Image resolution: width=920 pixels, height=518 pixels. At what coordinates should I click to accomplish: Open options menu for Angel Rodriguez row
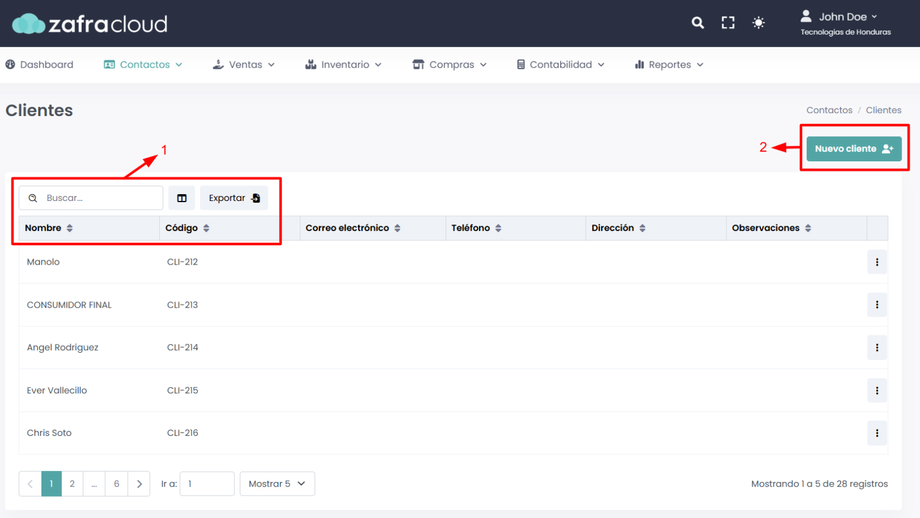877,348
